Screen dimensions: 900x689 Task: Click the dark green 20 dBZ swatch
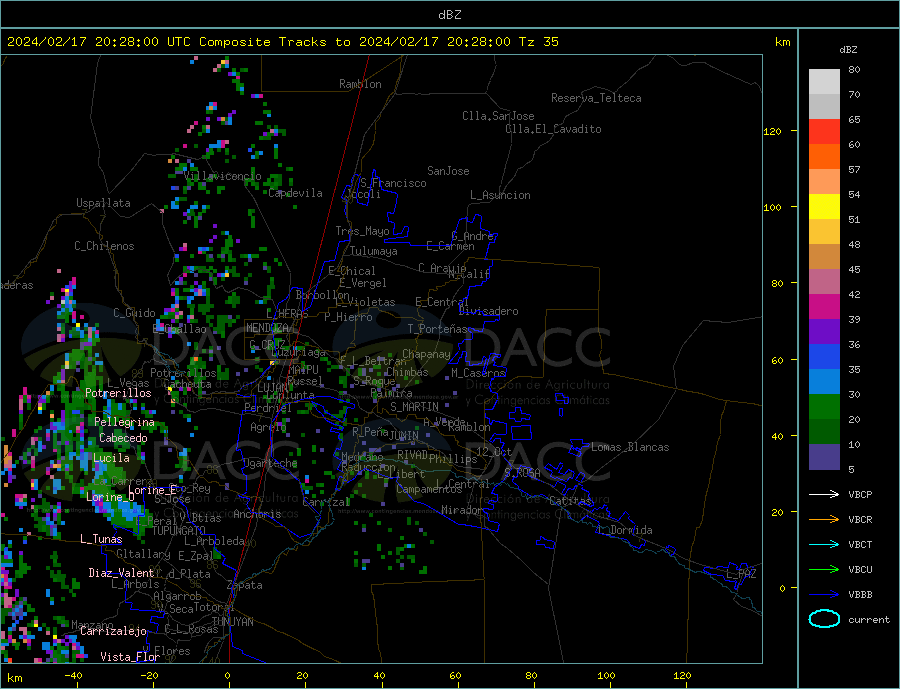[x=824, y=431]
